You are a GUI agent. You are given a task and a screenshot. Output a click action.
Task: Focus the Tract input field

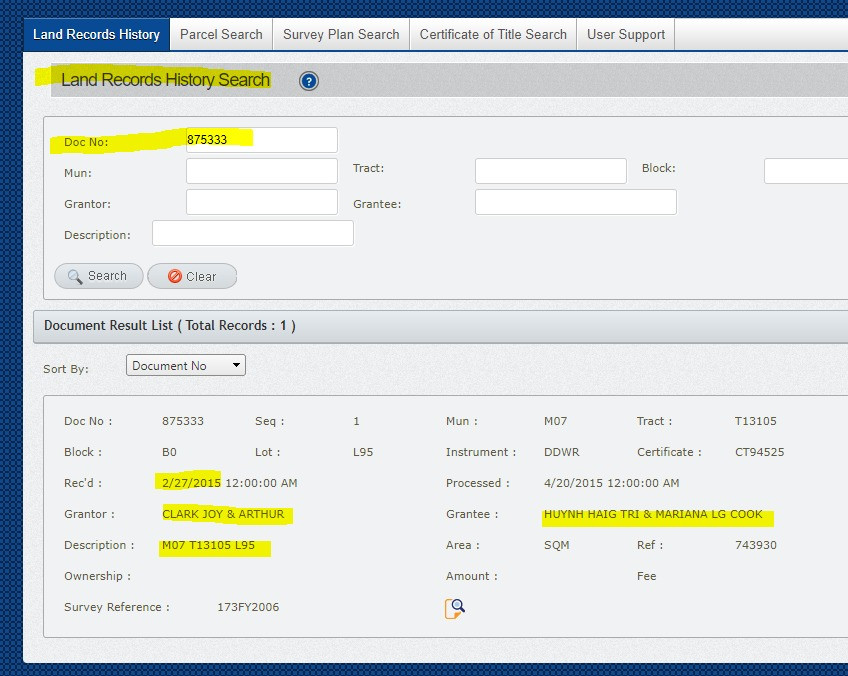[551, 171]
